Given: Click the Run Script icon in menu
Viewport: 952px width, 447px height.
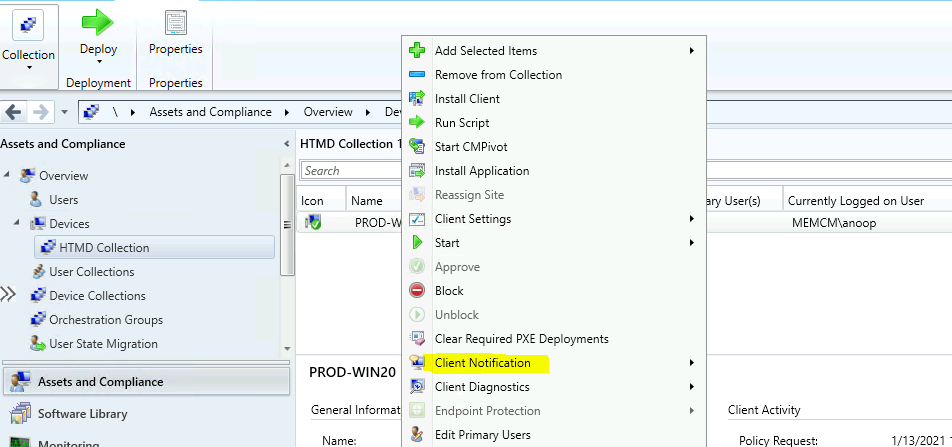Looking at the screenshot, I should pyautogui.click(x=417, y=123).
